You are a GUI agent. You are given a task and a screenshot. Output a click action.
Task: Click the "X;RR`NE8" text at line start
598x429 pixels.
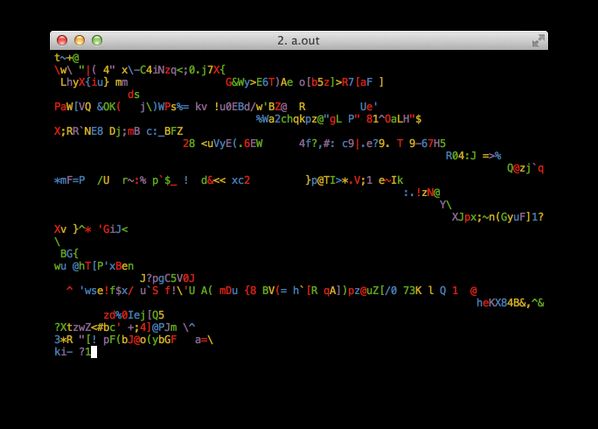(x=79, y=131)
